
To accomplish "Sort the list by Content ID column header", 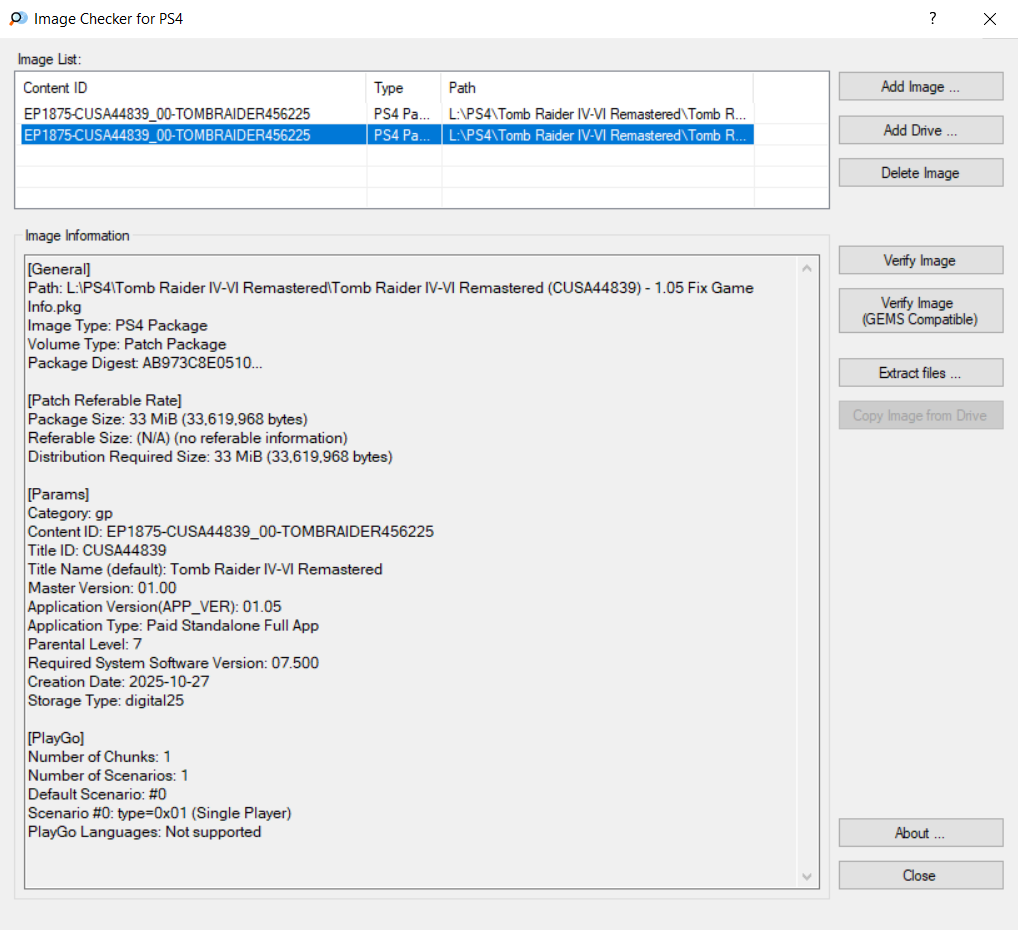I will tap(190, 88).
